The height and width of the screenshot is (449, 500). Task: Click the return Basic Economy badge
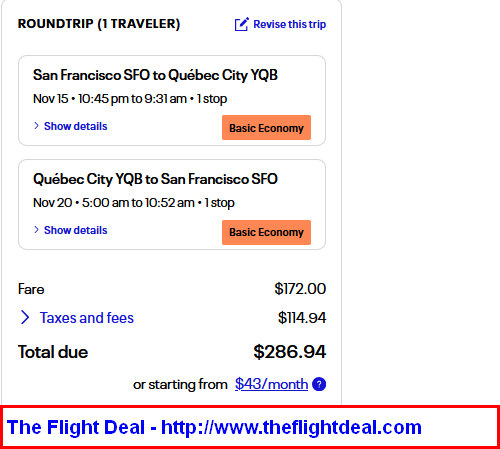(266, 232)
